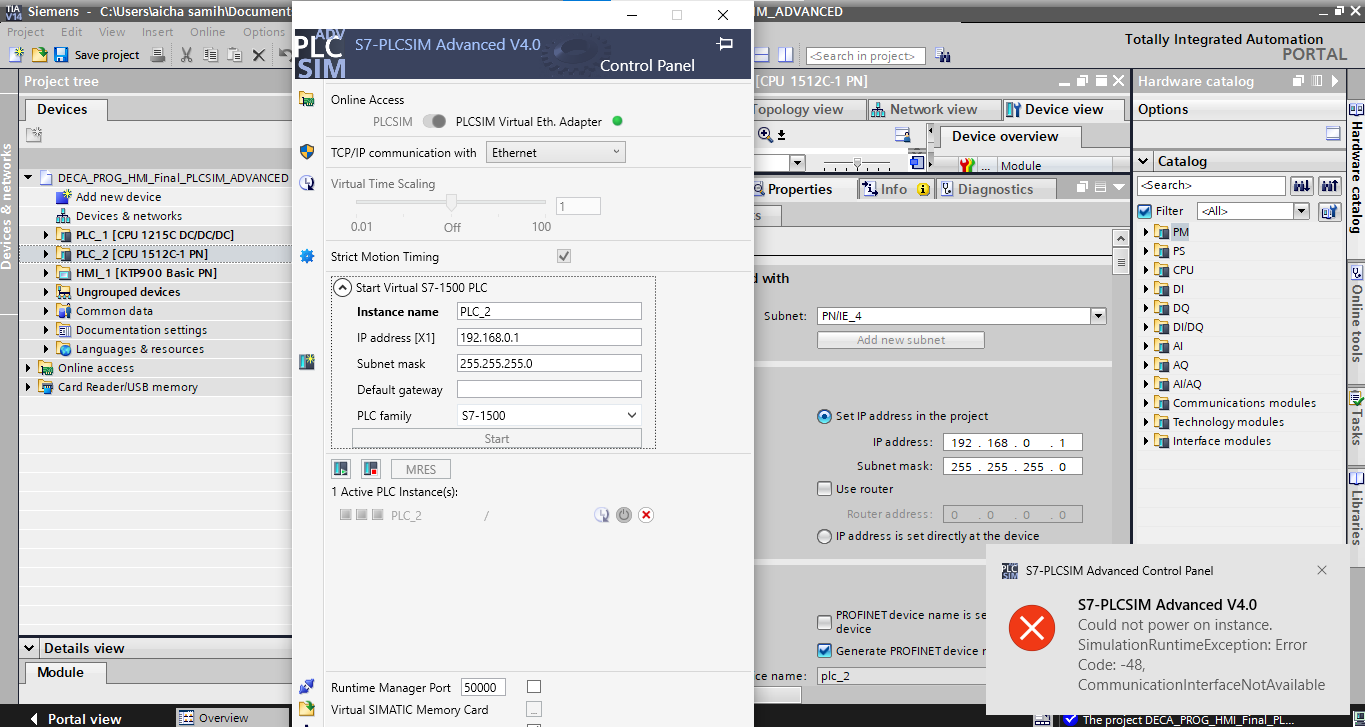The image size is (1365, 727).
Task: Expand the Communications modules catalog folder
Action: tap(1146, 403)
